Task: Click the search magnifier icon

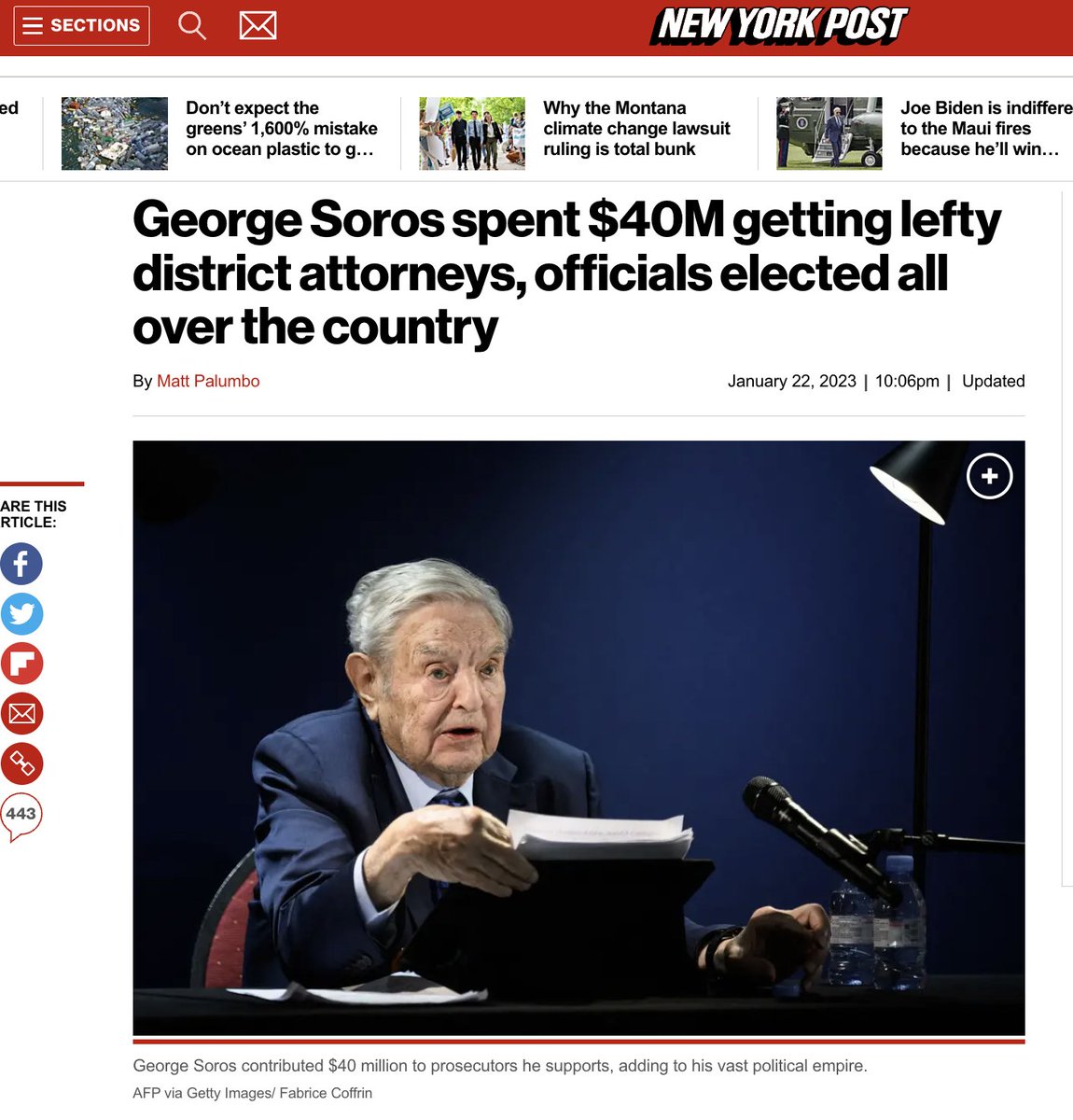Action: tap(192, 25)
